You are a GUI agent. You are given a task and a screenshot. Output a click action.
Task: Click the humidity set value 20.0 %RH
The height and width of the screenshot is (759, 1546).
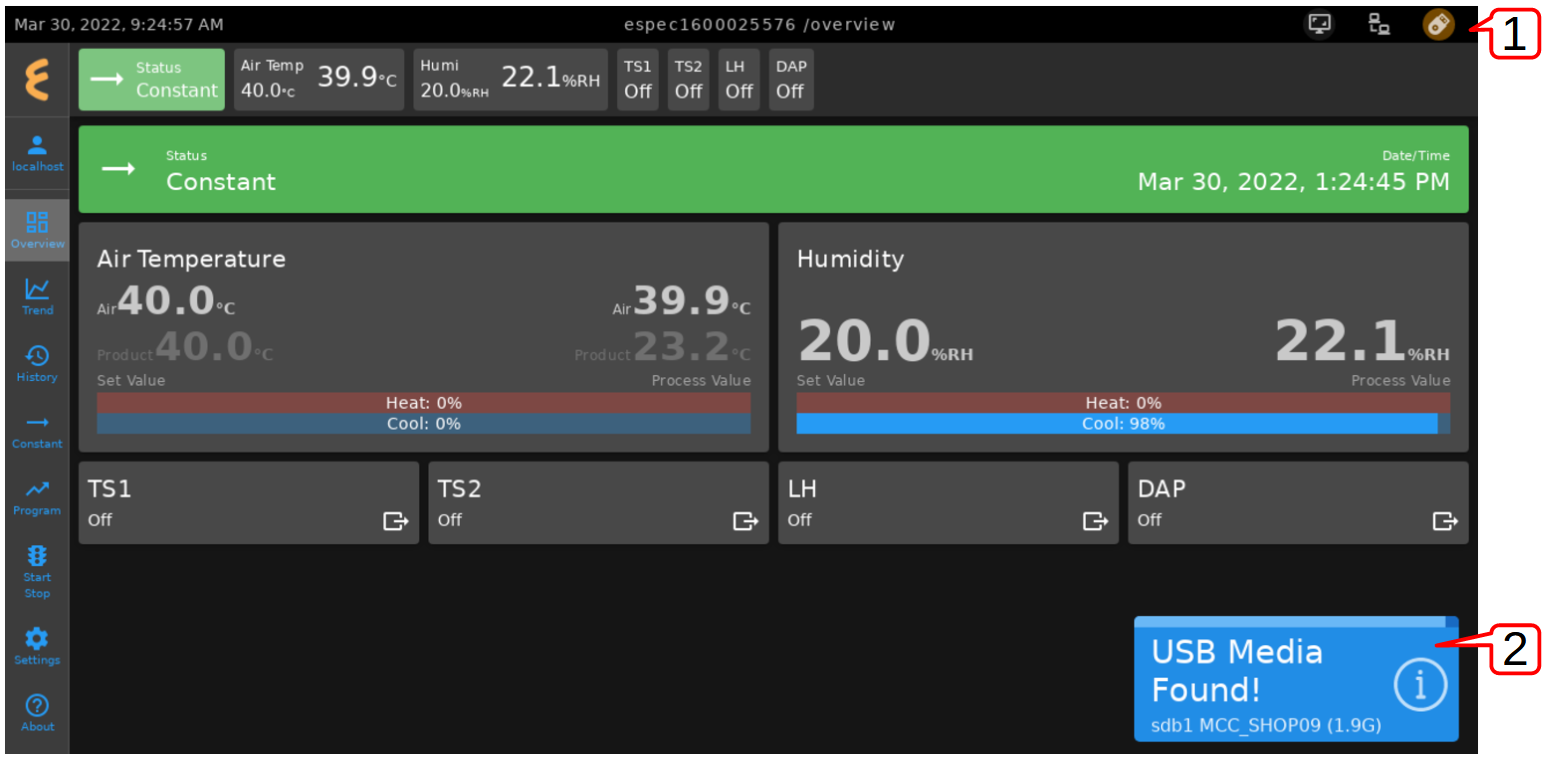click(885, 342)
